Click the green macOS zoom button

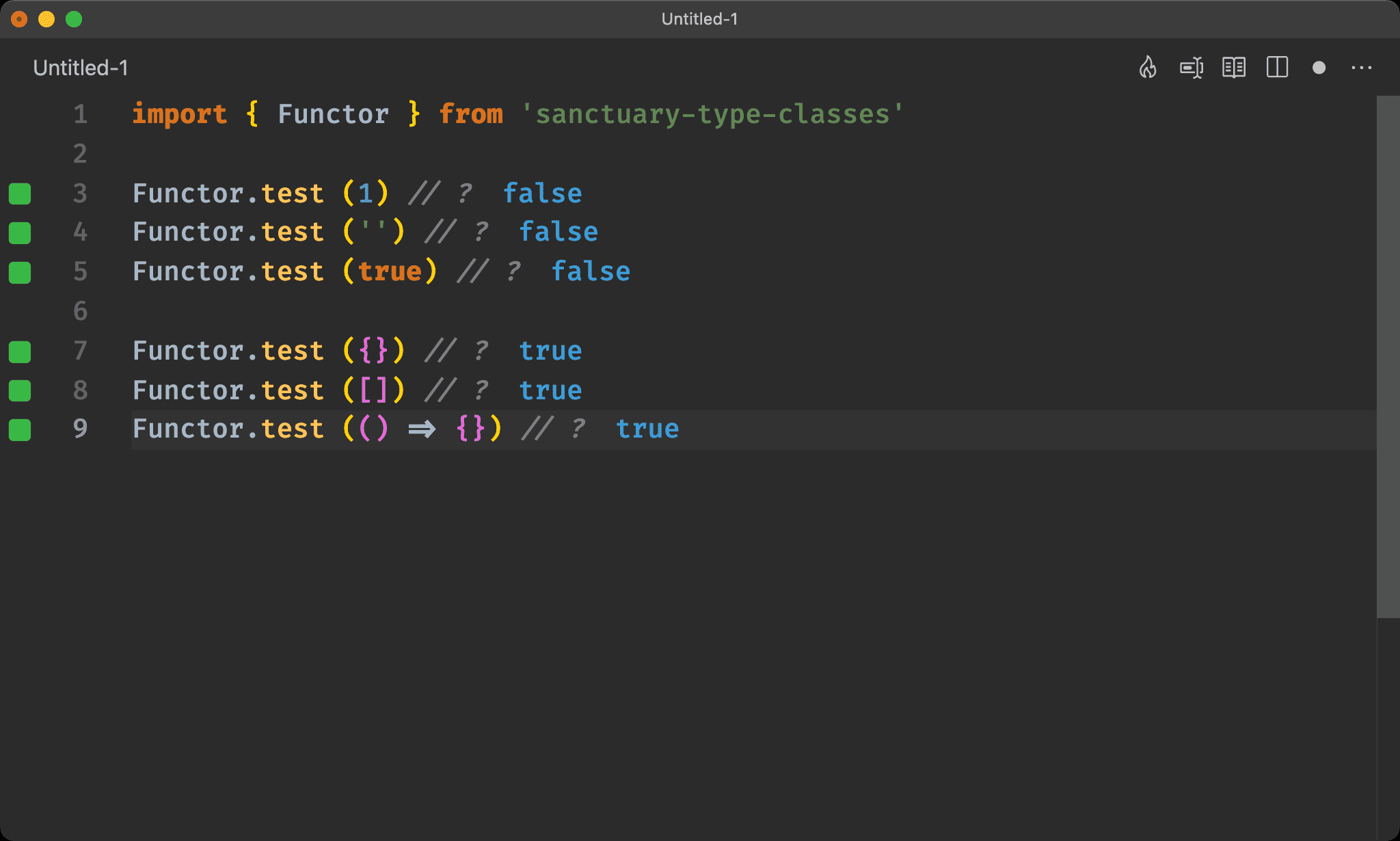[x=74, y=19]
